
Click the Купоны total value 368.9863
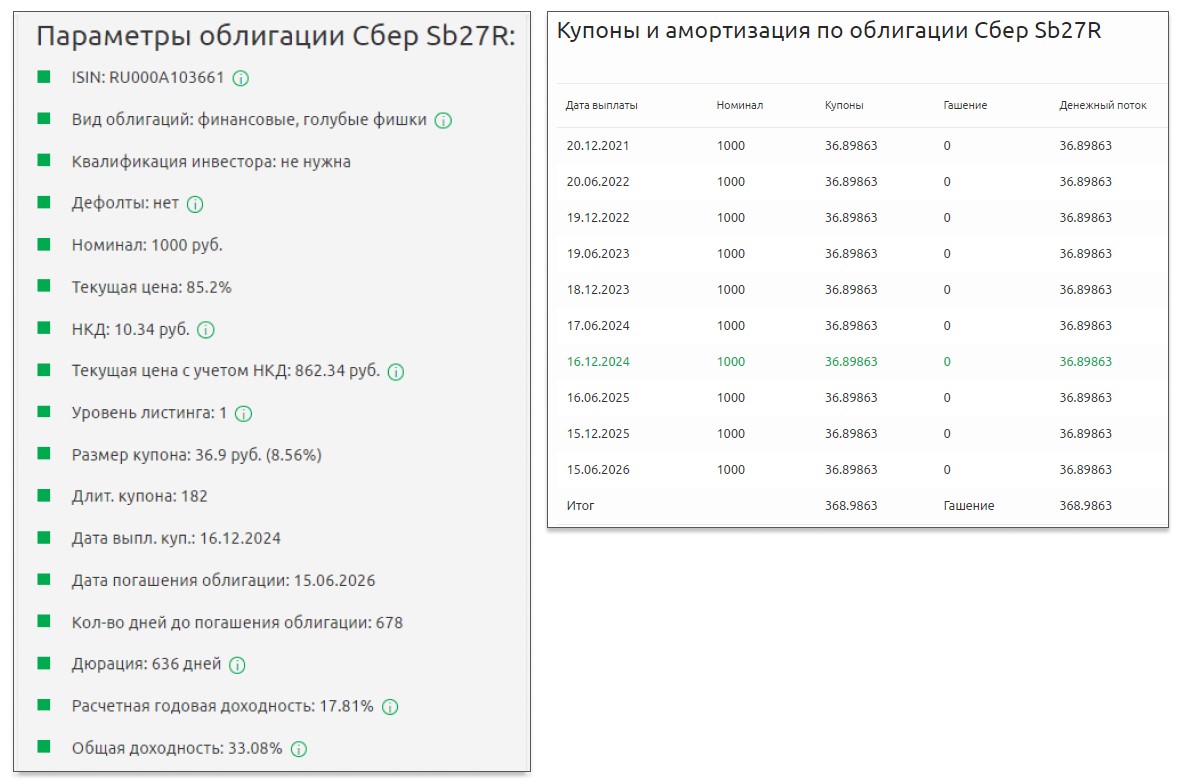click(851, 506)
